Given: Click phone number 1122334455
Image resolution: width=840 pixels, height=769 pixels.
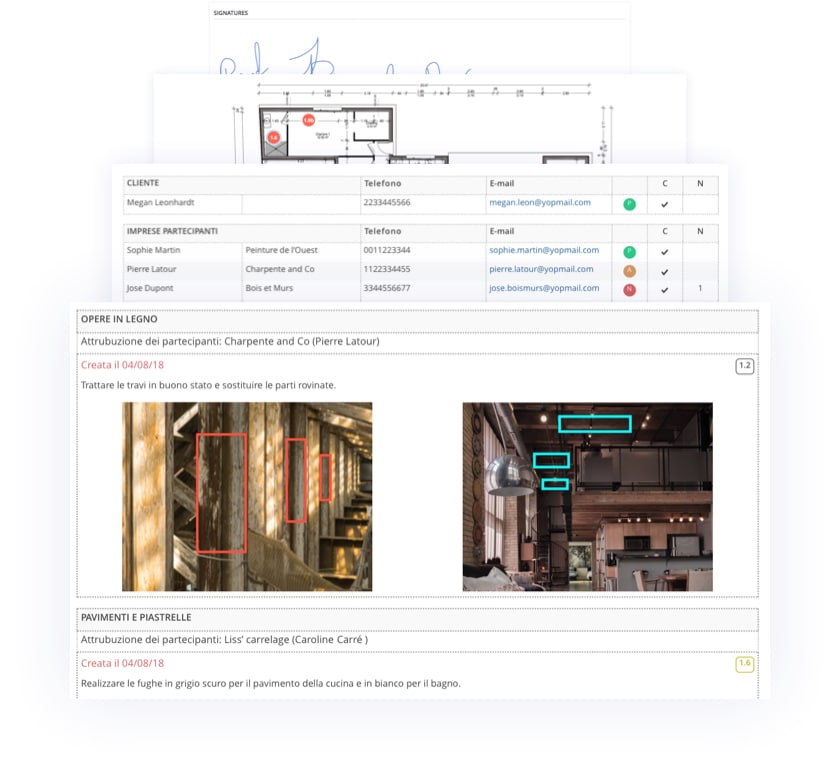Looking at the screenshot, I should pyautogui.click(x=387, y=269).
